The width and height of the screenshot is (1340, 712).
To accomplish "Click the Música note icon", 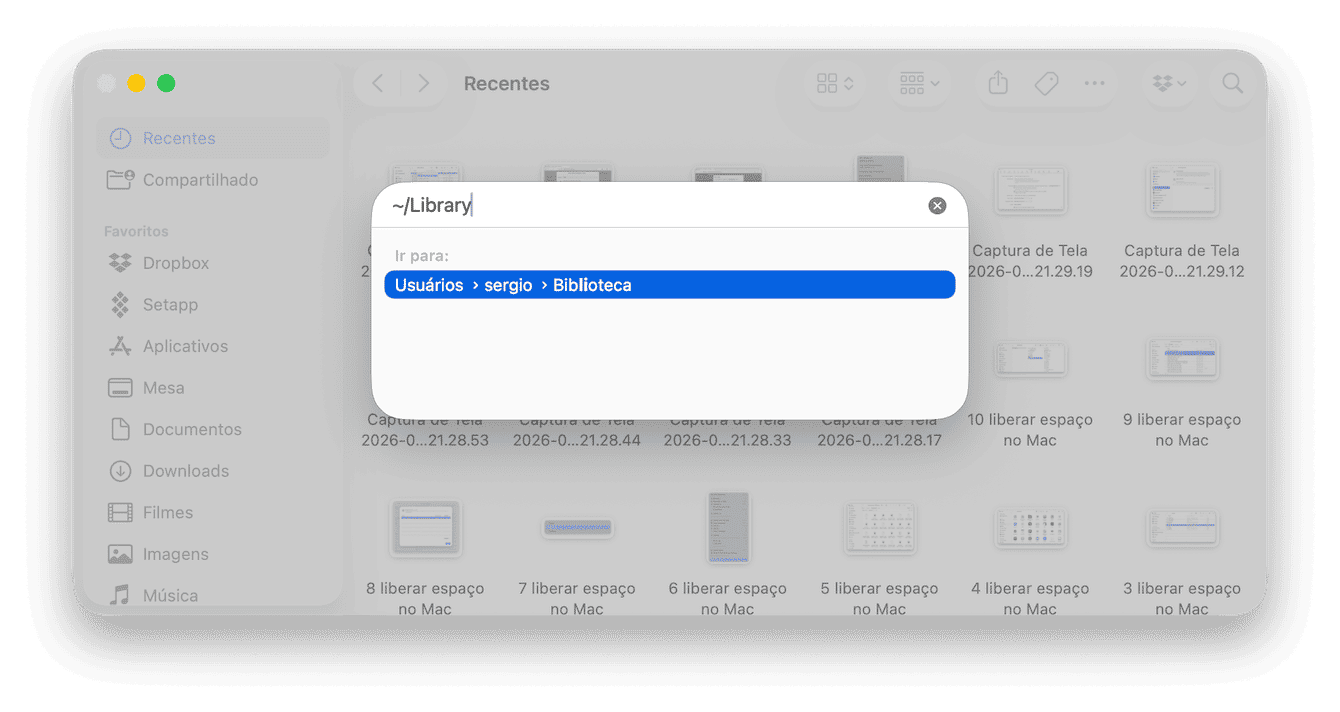I will [x=120, y=596].
